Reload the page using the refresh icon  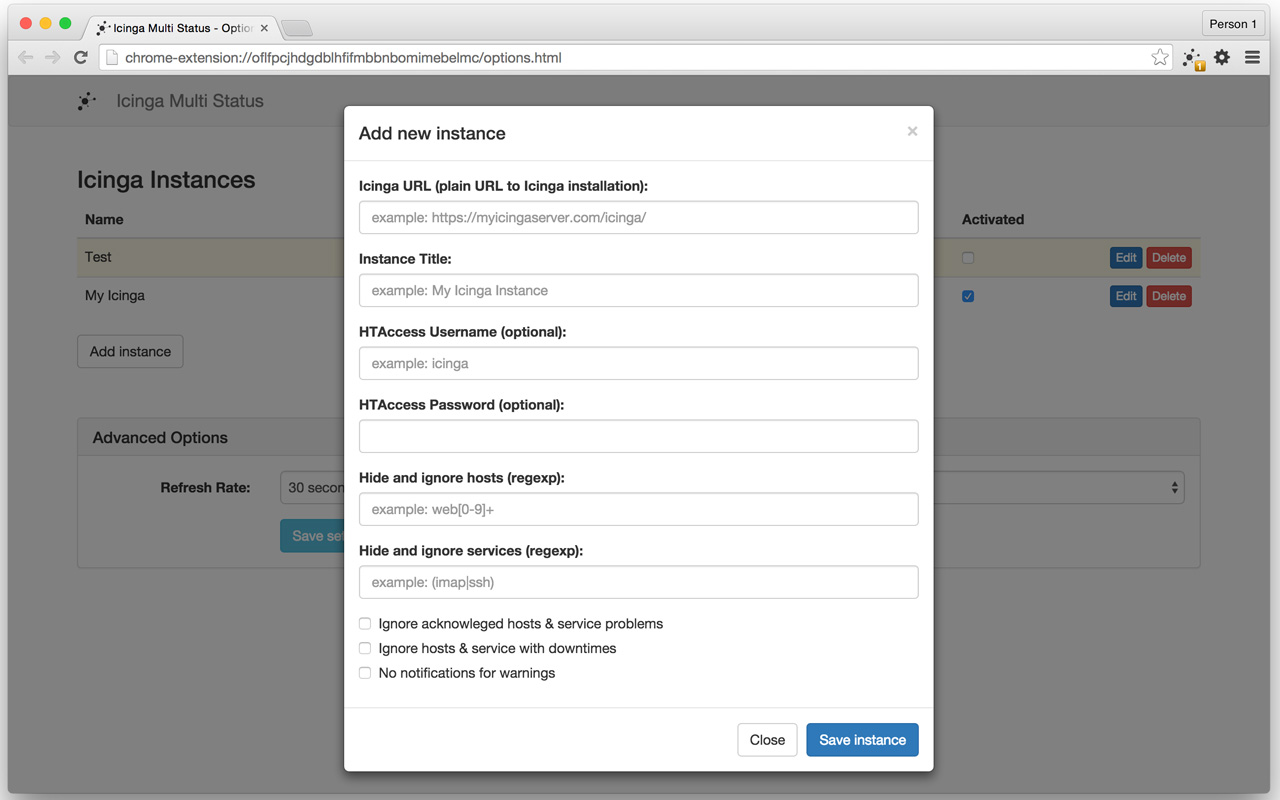pyautogui.click(x=81, y=57)
